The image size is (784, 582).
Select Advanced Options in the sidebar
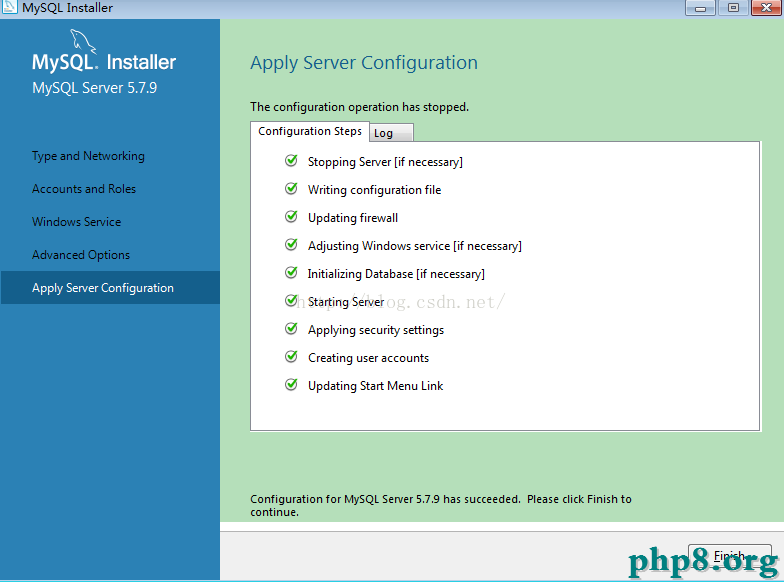(x=81, y=255)
